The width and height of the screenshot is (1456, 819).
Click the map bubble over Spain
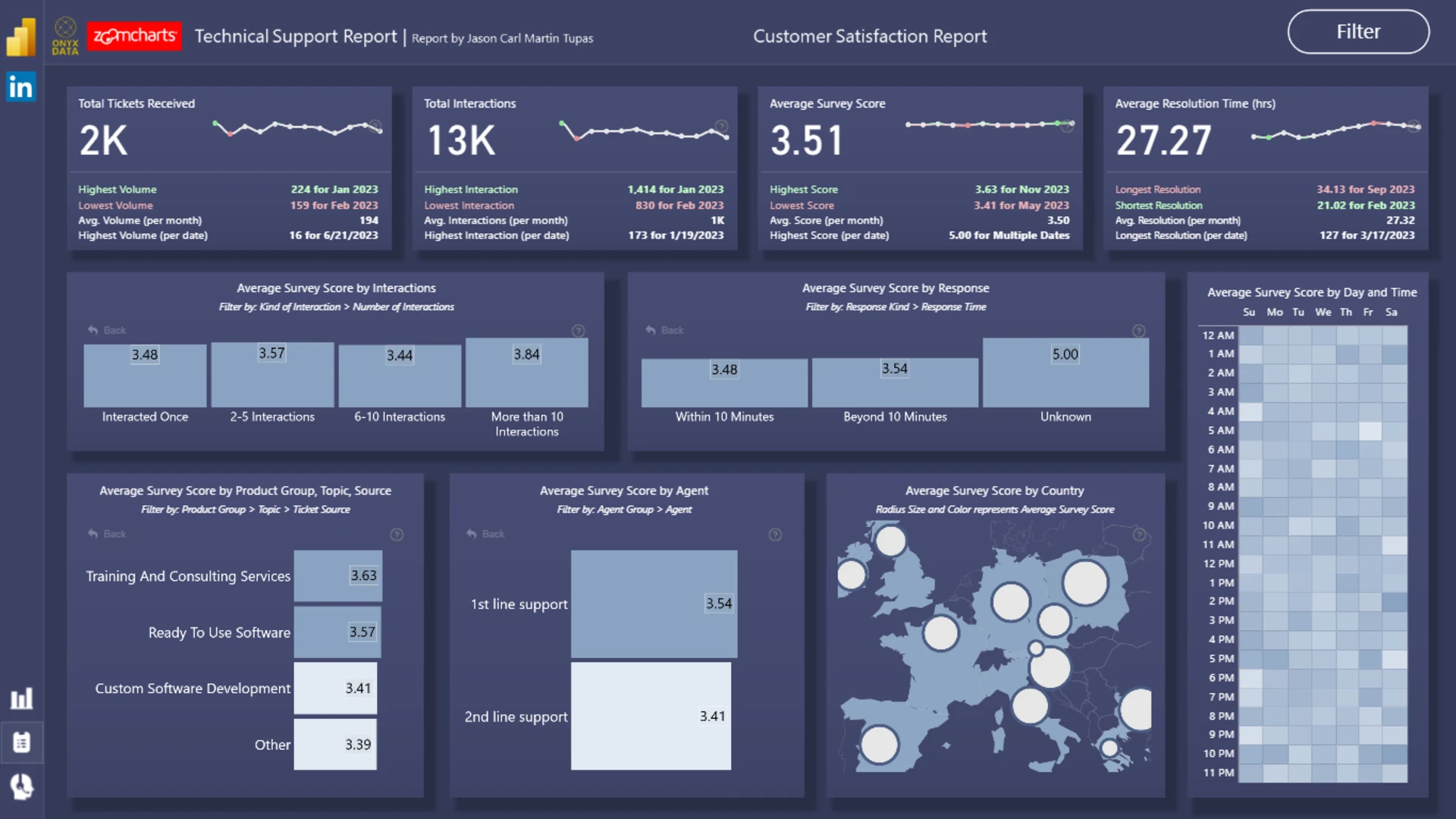point(880,744)
